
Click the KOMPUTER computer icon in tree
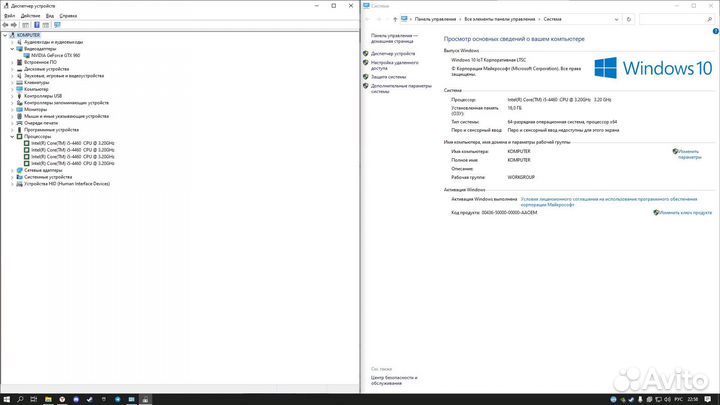click(x=12, y=35)
